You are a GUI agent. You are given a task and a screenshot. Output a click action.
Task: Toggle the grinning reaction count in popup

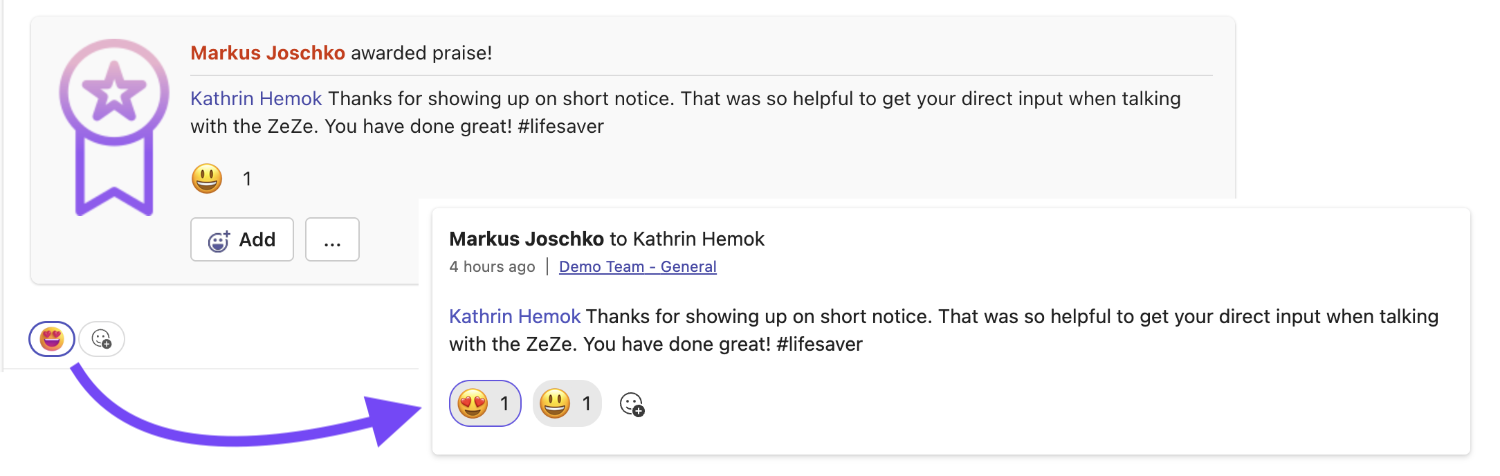[567, 404]
